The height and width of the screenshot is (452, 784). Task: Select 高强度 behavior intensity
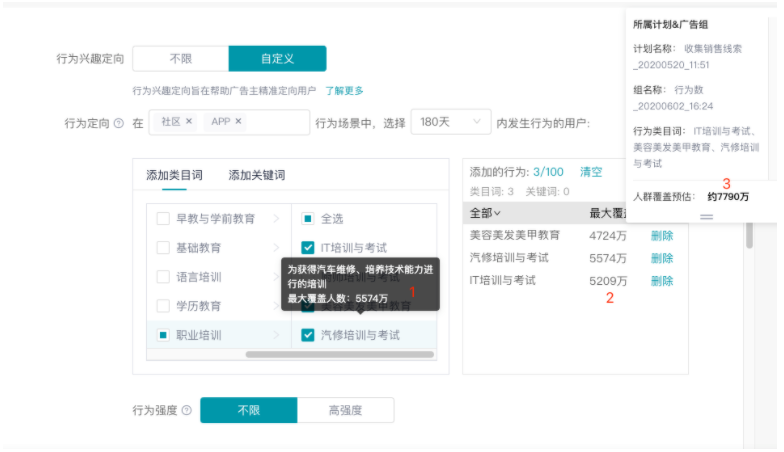[346, 410]
